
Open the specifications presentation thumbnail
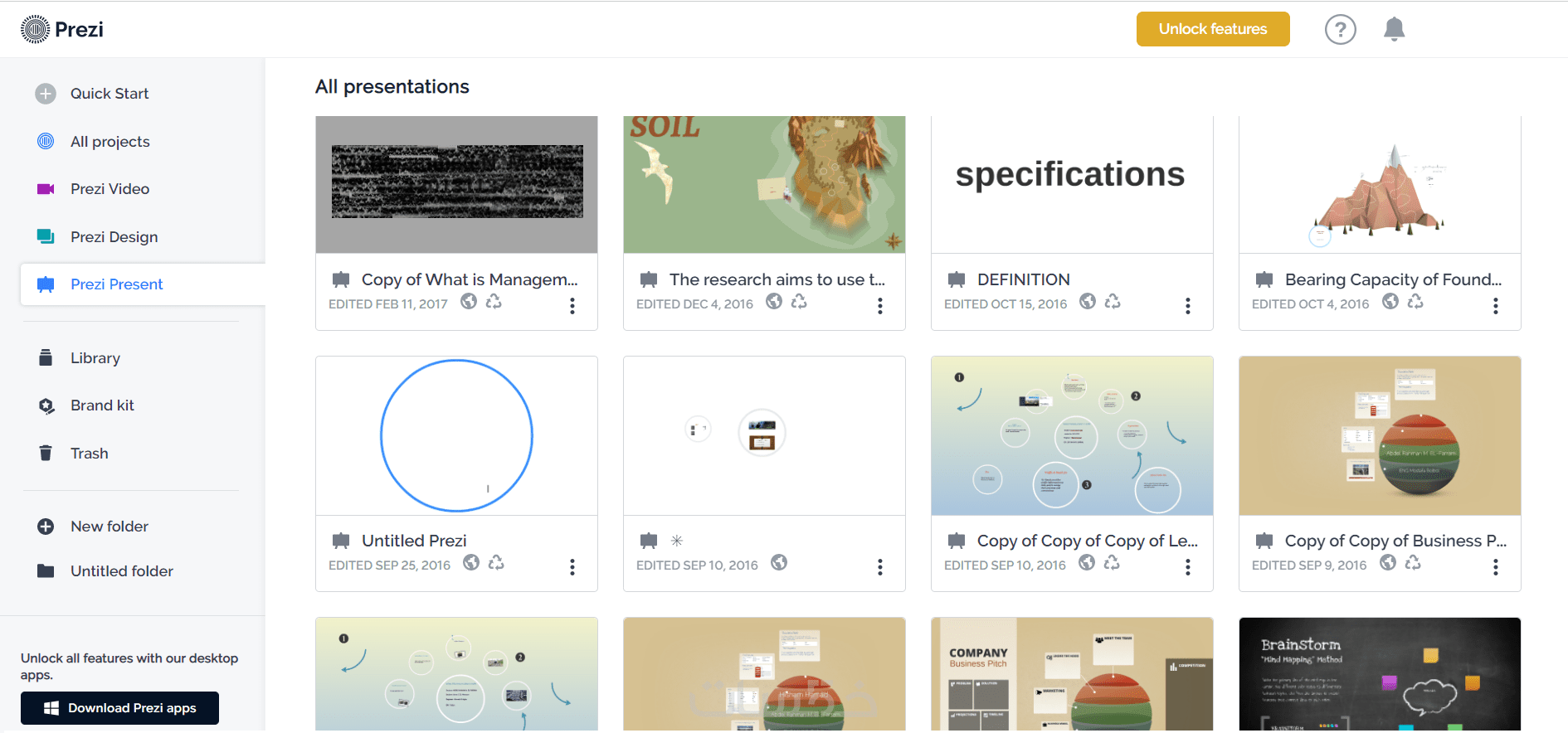[x=1072, y=184]
